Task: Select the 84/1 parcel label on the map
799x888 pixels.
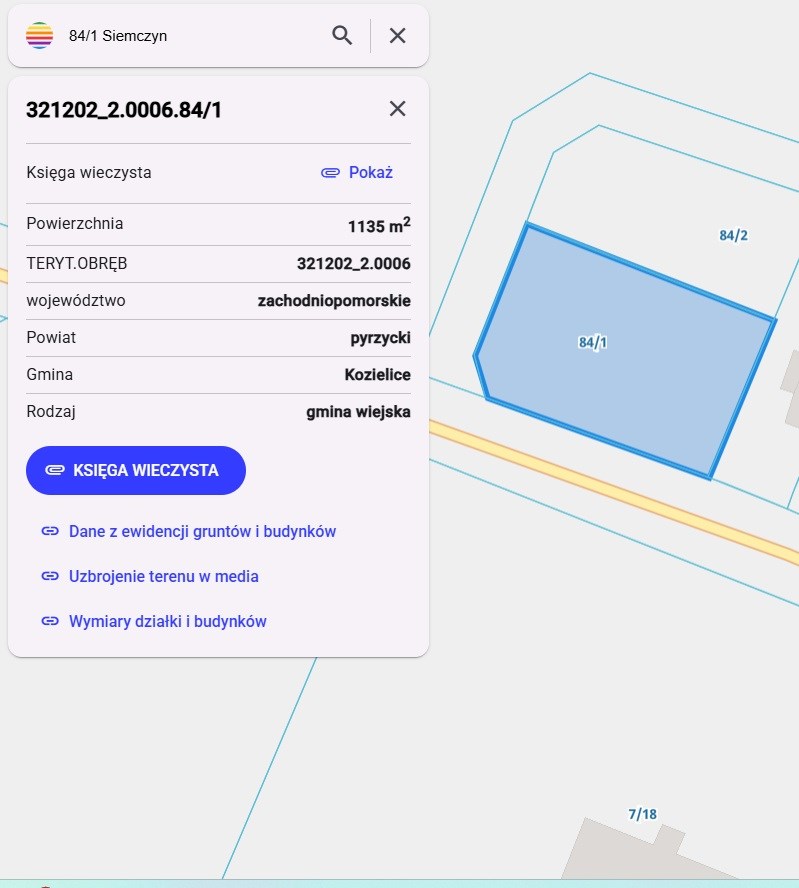Action: pos(593,342)
